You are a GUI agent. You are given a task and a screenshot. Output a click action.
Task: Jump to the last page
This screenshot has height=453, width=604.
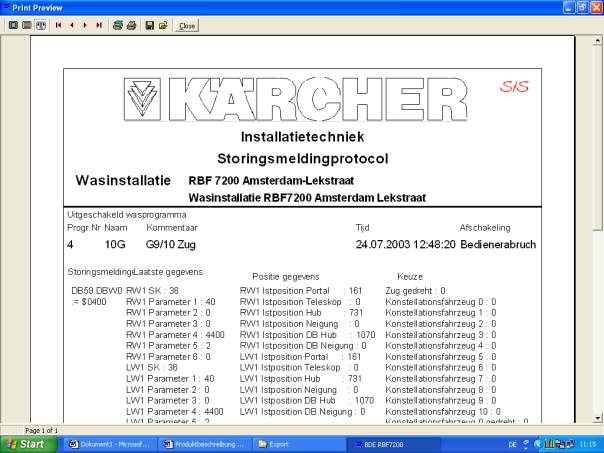pos(99,25)
